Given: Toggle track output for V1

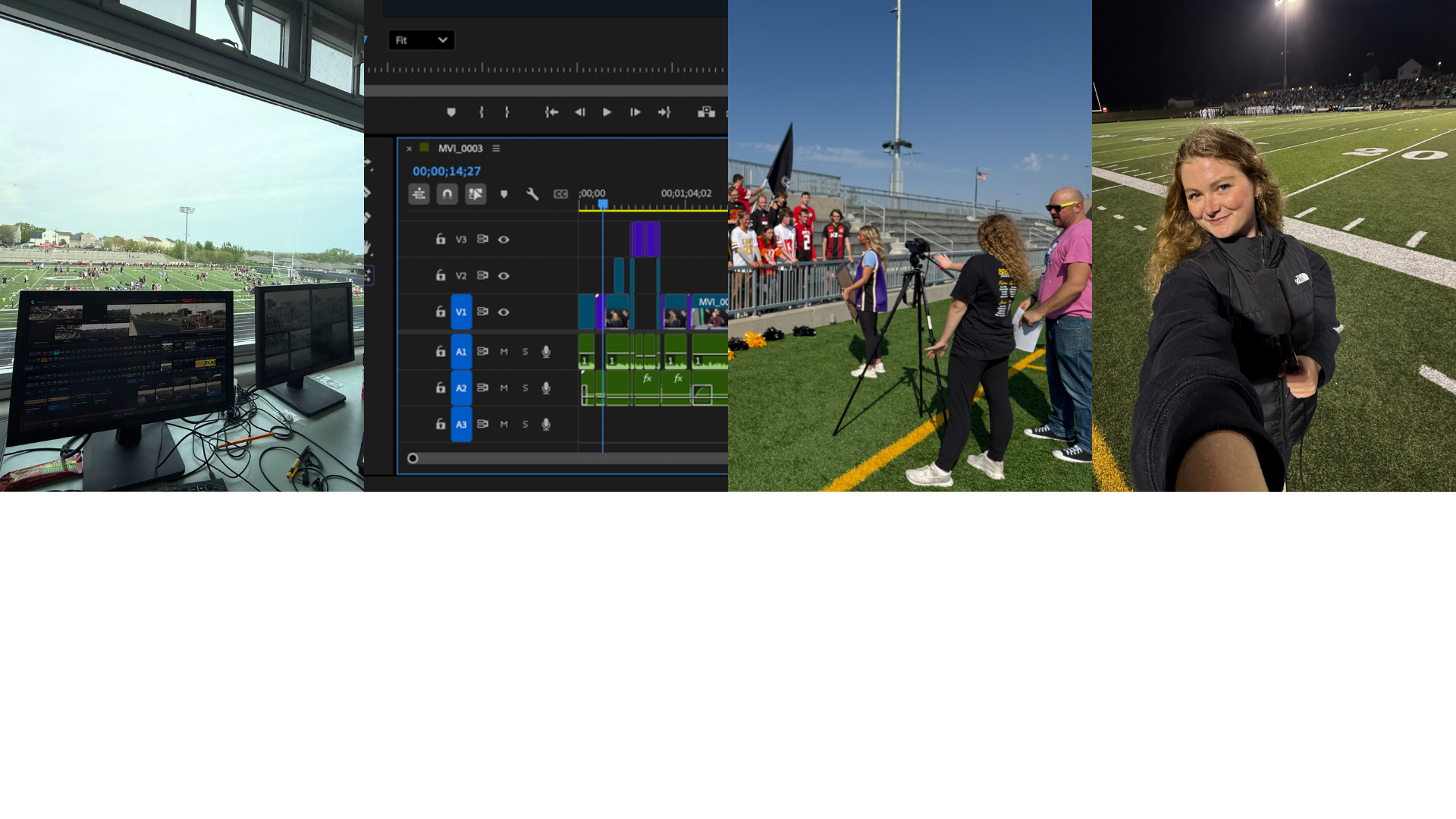Looking at the screenshot, I should (x=504, y=312).
